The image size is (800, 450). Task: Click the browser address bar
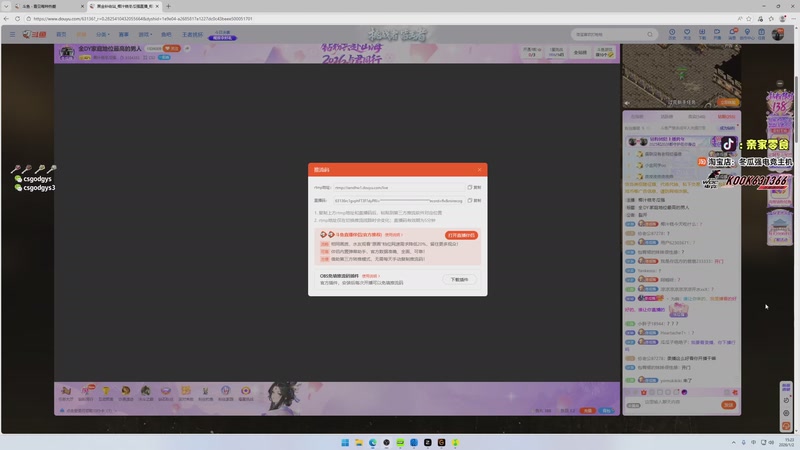click(x=378, y=18)
